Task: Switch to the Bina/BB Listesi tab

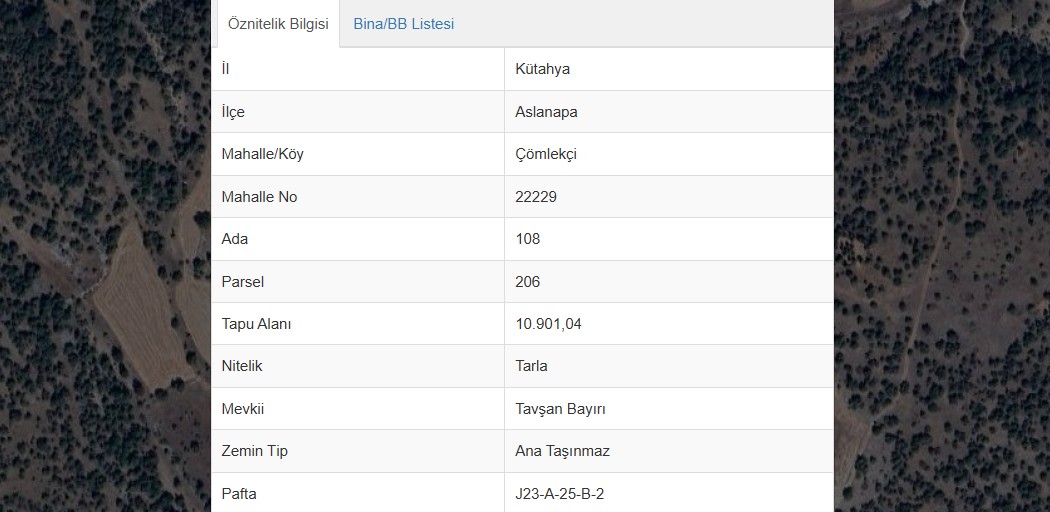Action: 403,24
